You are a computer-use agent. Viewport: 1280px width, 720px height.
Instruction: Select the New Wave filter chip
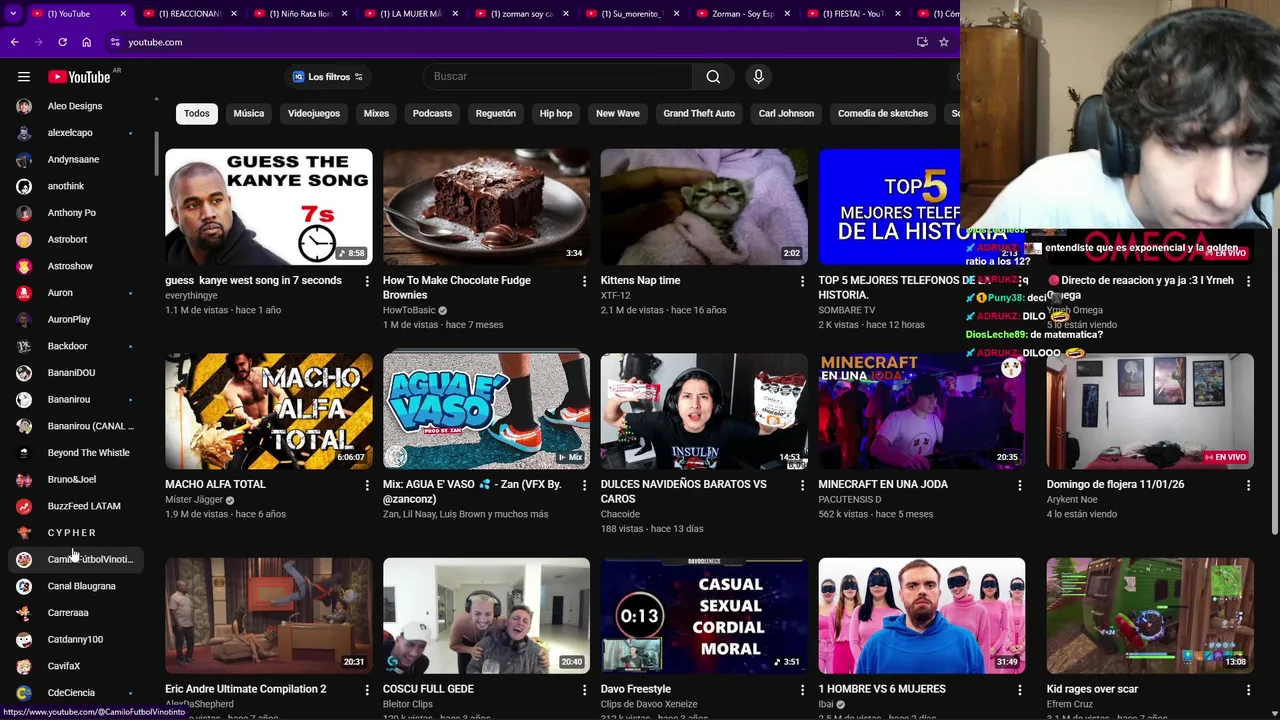(x=618, y=113)
